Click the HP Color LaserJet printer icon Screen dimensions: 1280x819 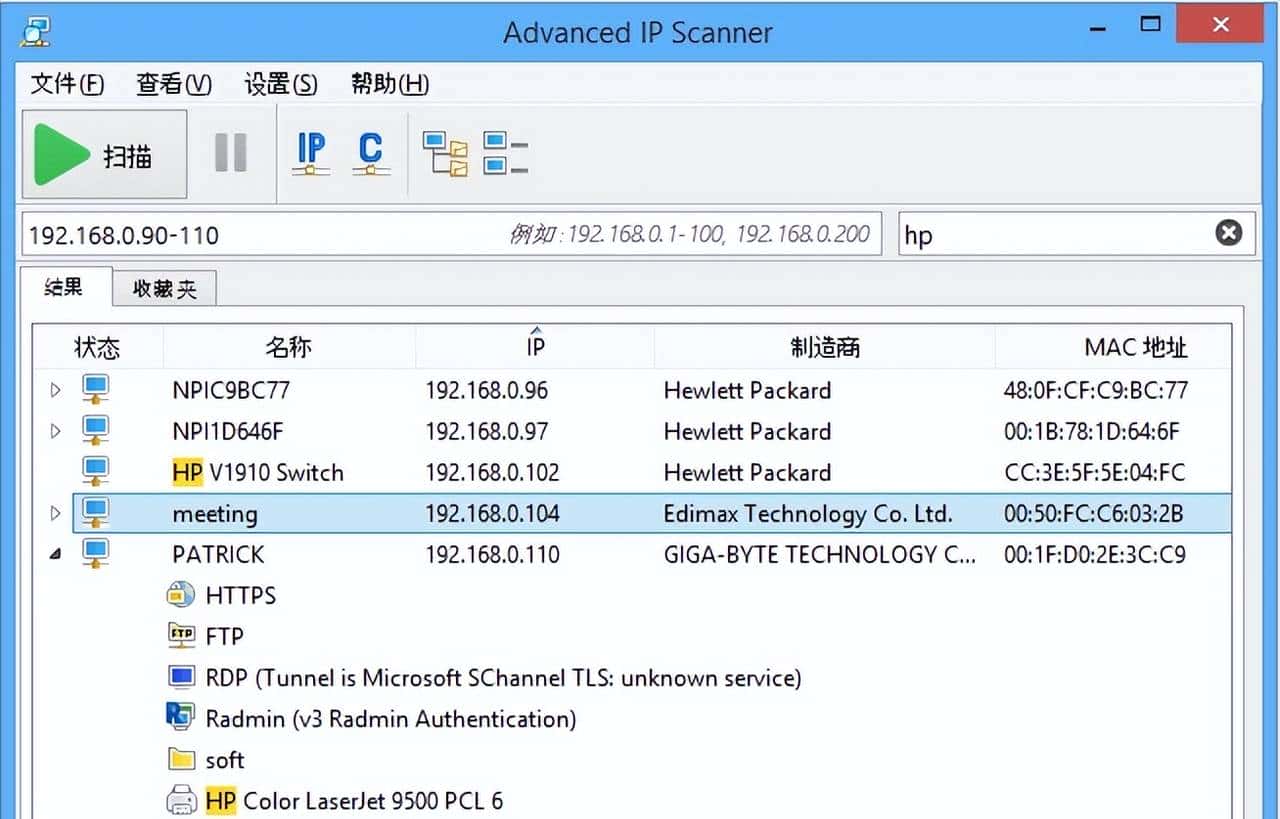click(x=180, y=800)
